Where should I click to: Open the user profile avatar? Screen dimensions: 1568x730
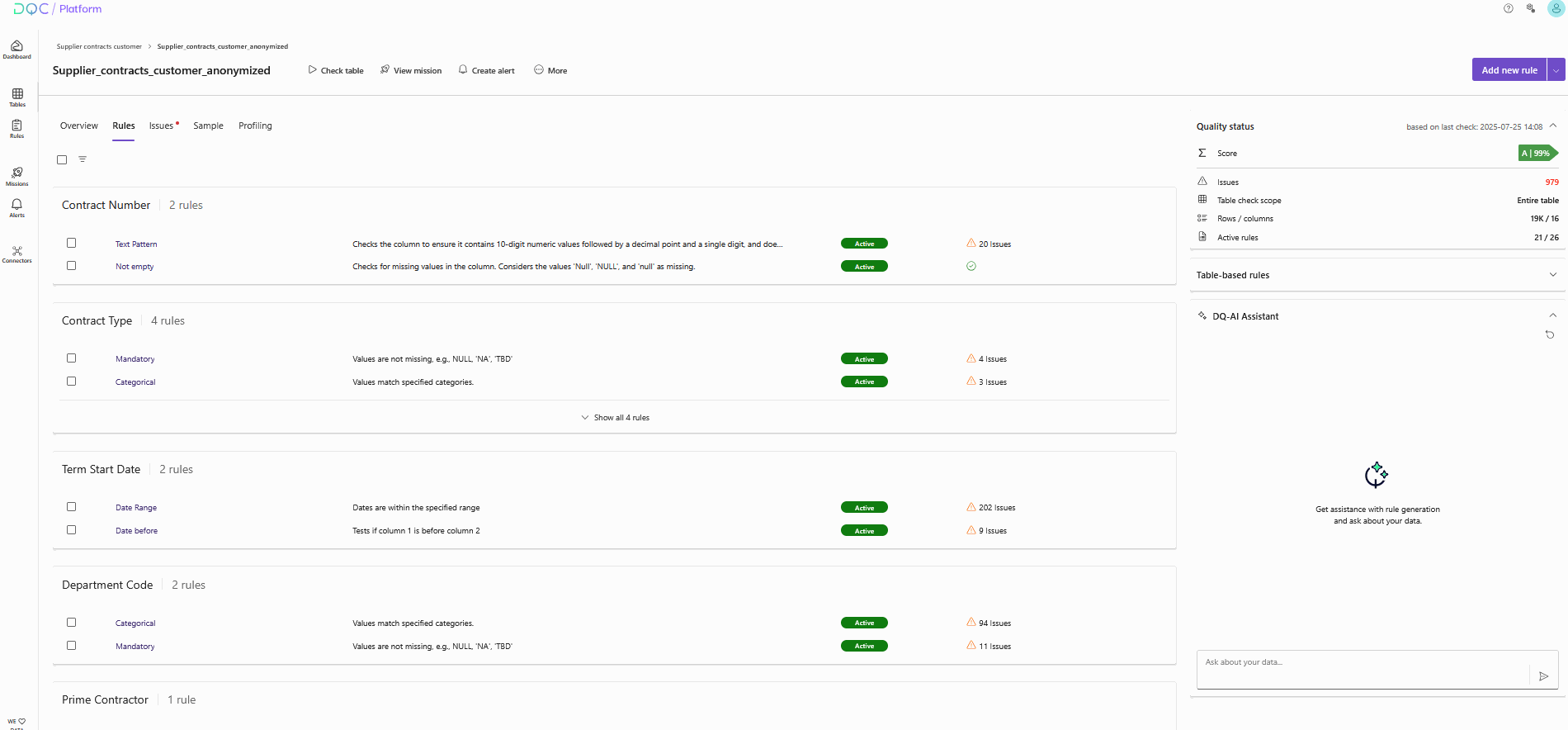[1556, 8]
